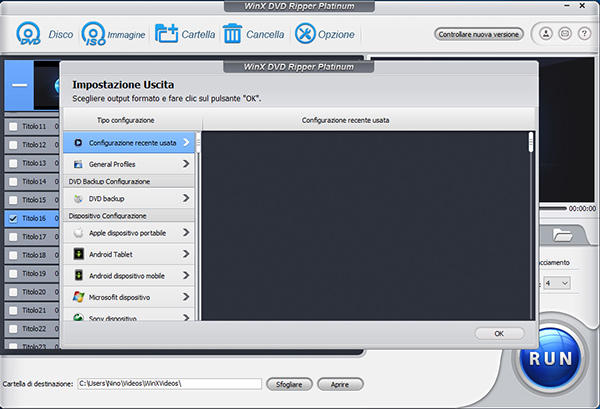
Task: Click the Tipo configurazione column header
Action: click(126, 120)
